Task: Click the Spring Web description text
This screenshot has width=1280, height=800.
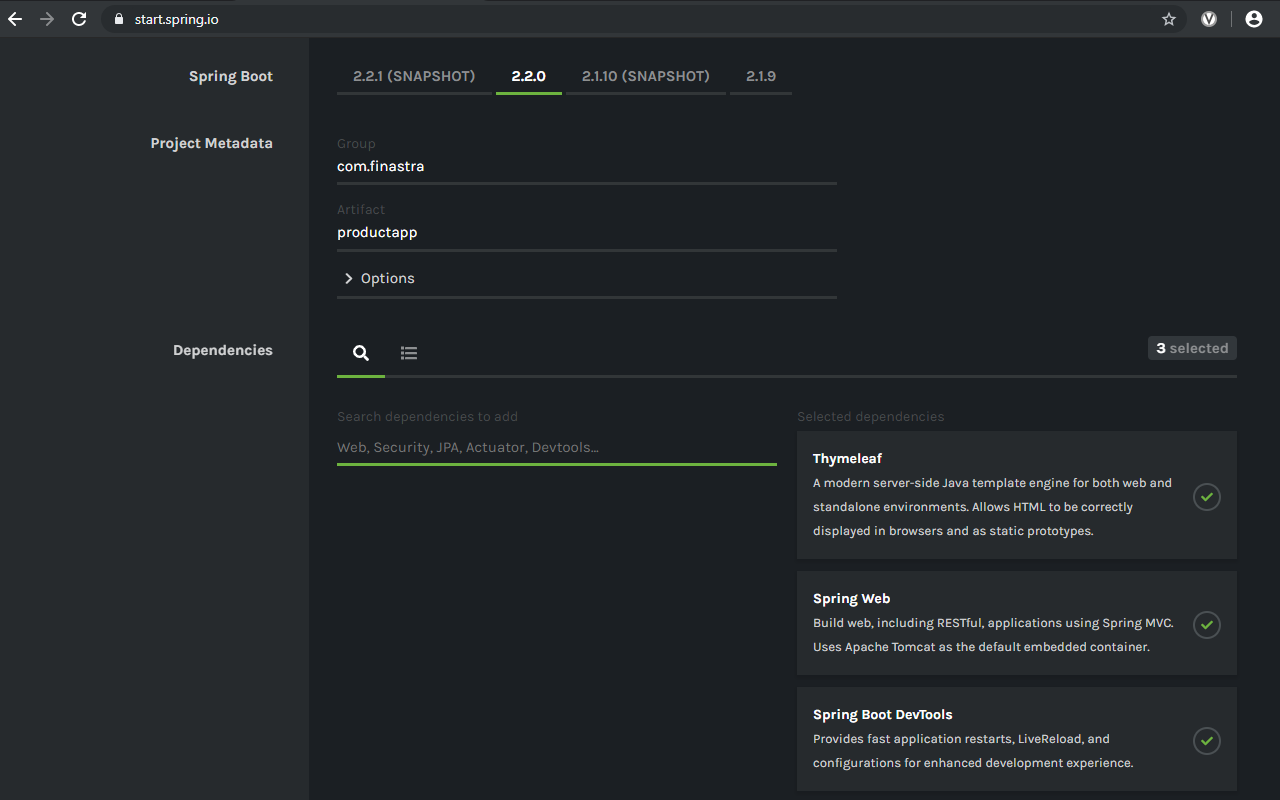Action: (993, 635)
